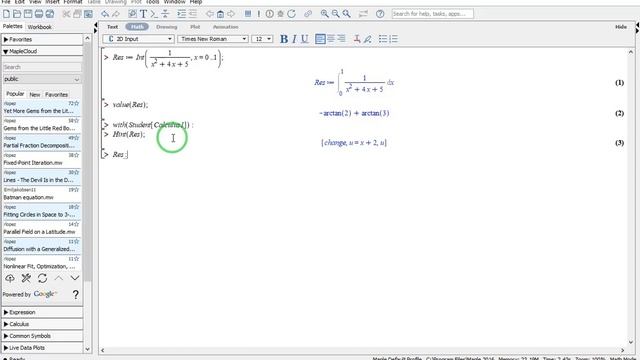Select the Popular tab in MapleCloud
The width and height of the screenshot is (640, 360).
click(x=15, y=94)
